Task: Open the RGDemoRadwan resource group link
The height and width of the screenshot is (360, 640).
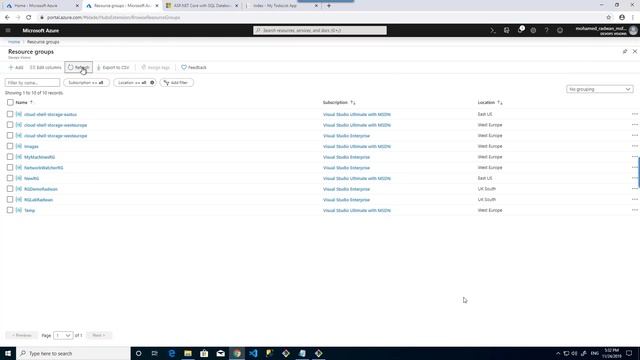Action: tap(40, 189)
